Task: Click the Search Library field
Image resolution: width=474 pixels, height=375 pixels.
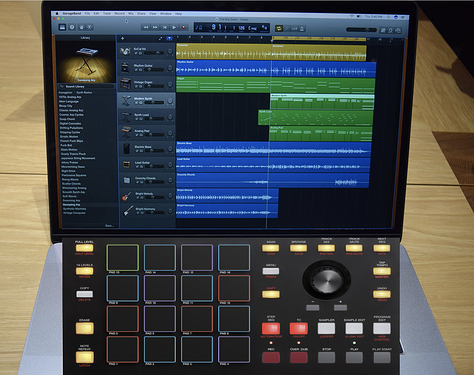Action: coord(86,87)
